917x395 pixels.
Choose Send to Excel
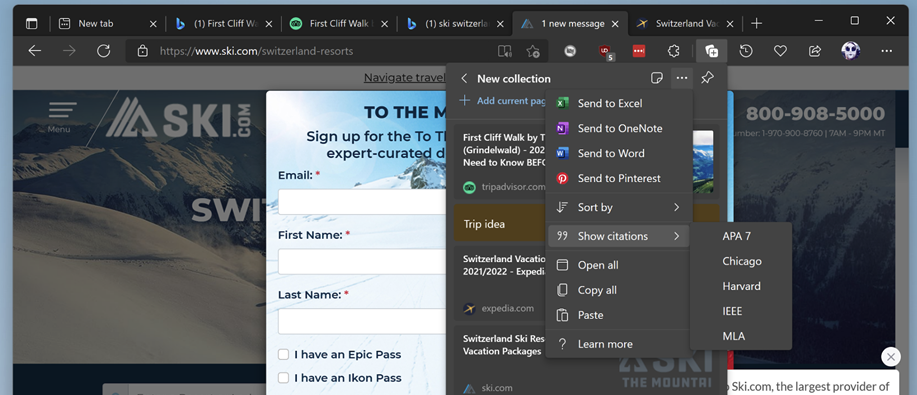tap(619, 103)
